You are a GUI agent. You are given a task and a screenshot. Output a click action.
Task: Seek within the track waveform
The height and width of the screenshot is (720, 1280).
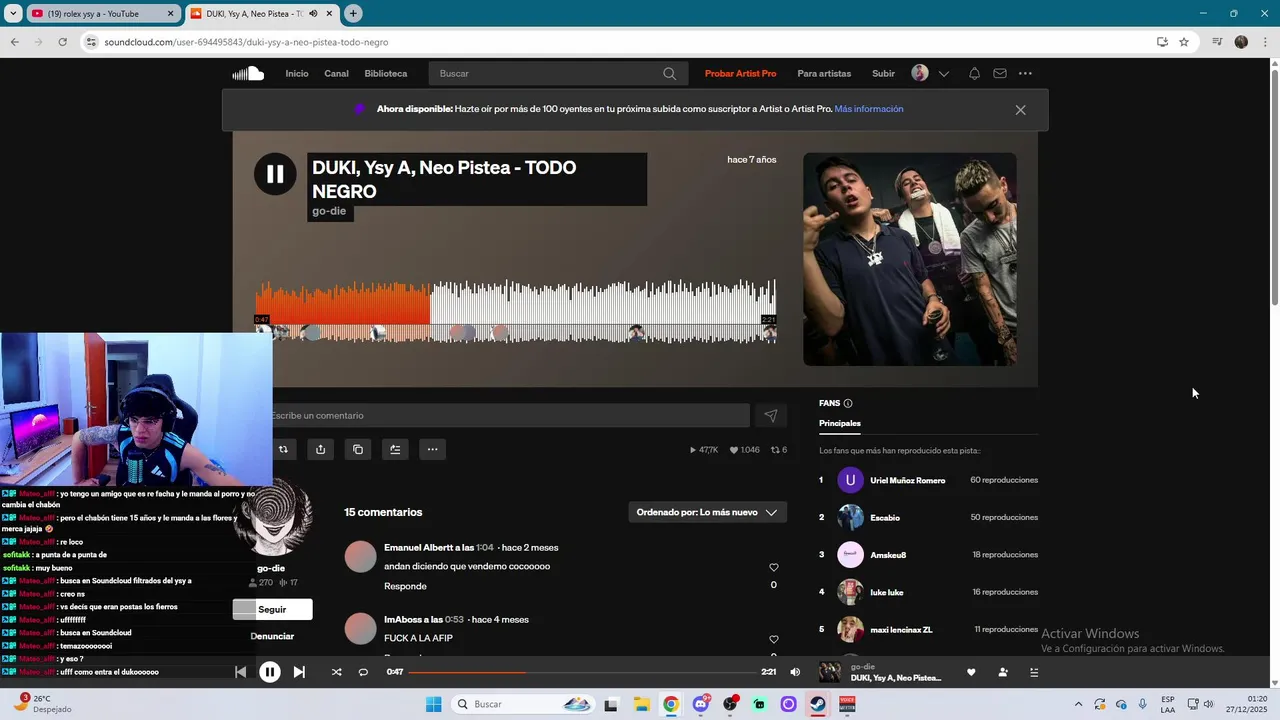pos(515,311)
